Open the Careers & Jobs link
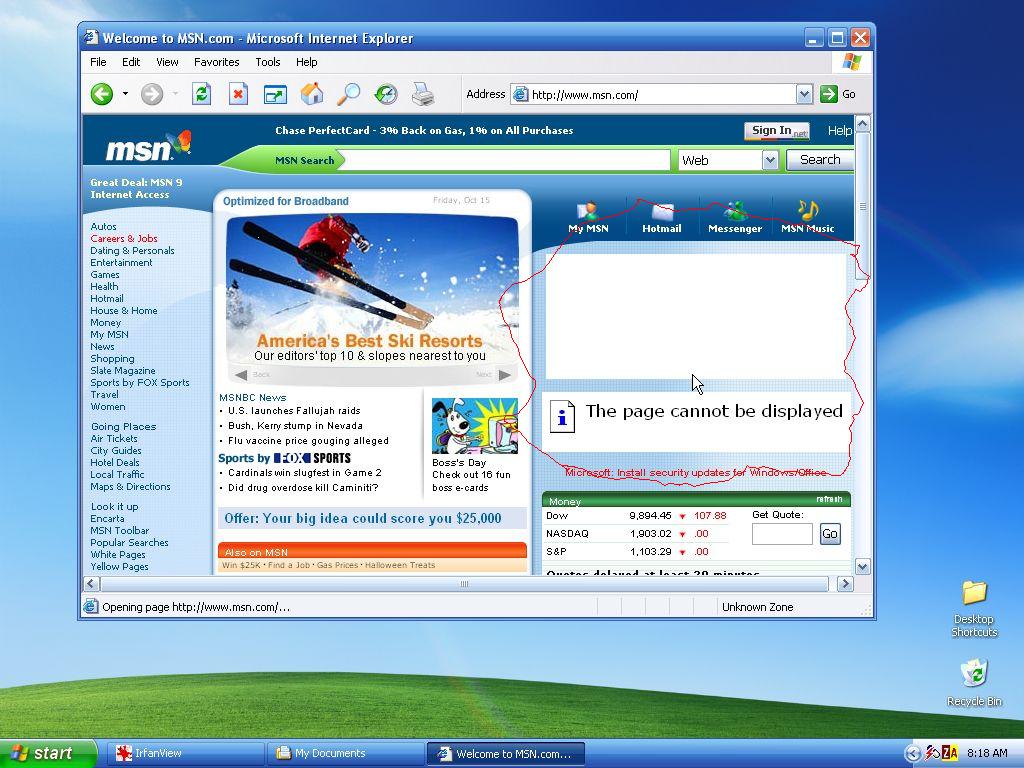The width and height of the screenshot is (1024, 768). tap(123, 238)
